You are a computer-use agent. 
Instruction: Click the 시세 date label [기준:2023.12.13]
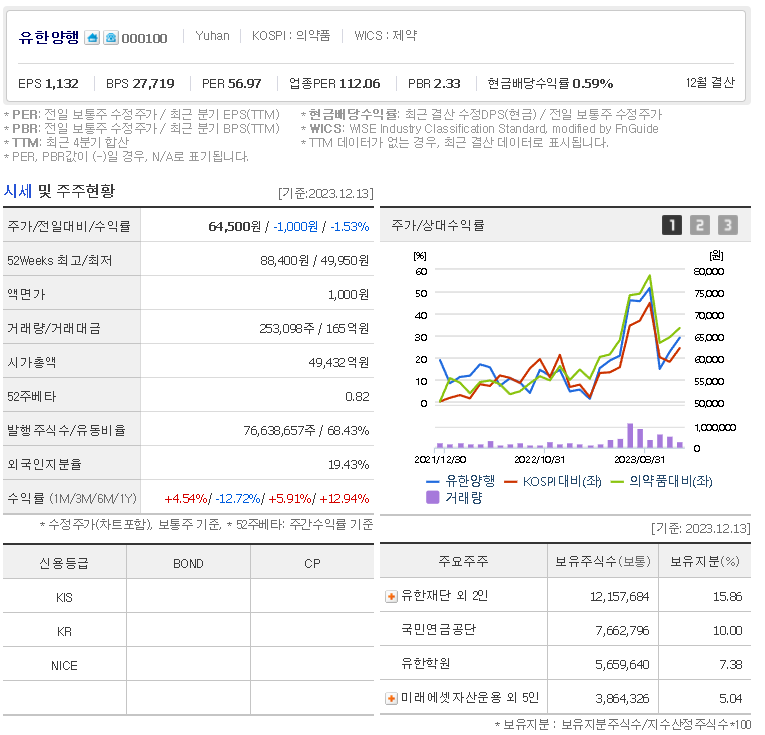pyautogui.click(x=326, y=194)
